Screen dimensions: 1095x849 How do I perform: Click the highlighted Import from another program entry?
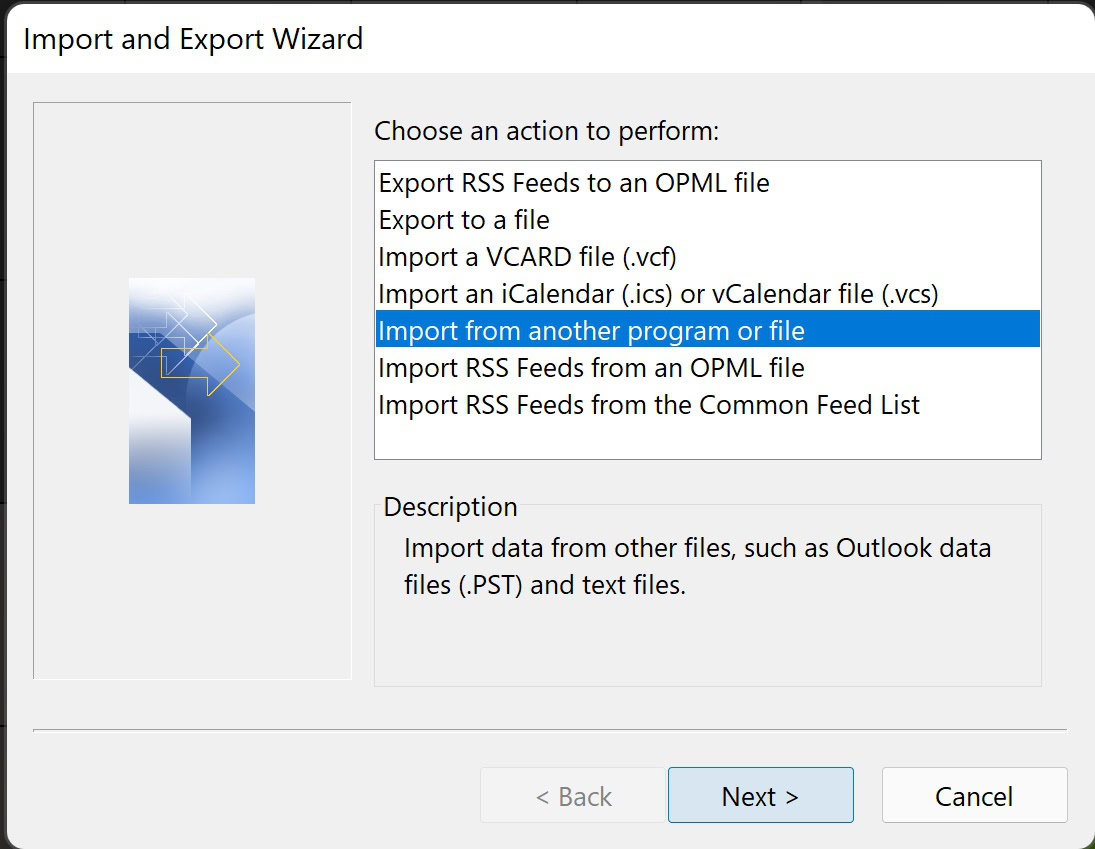click(x=591, y=331)
